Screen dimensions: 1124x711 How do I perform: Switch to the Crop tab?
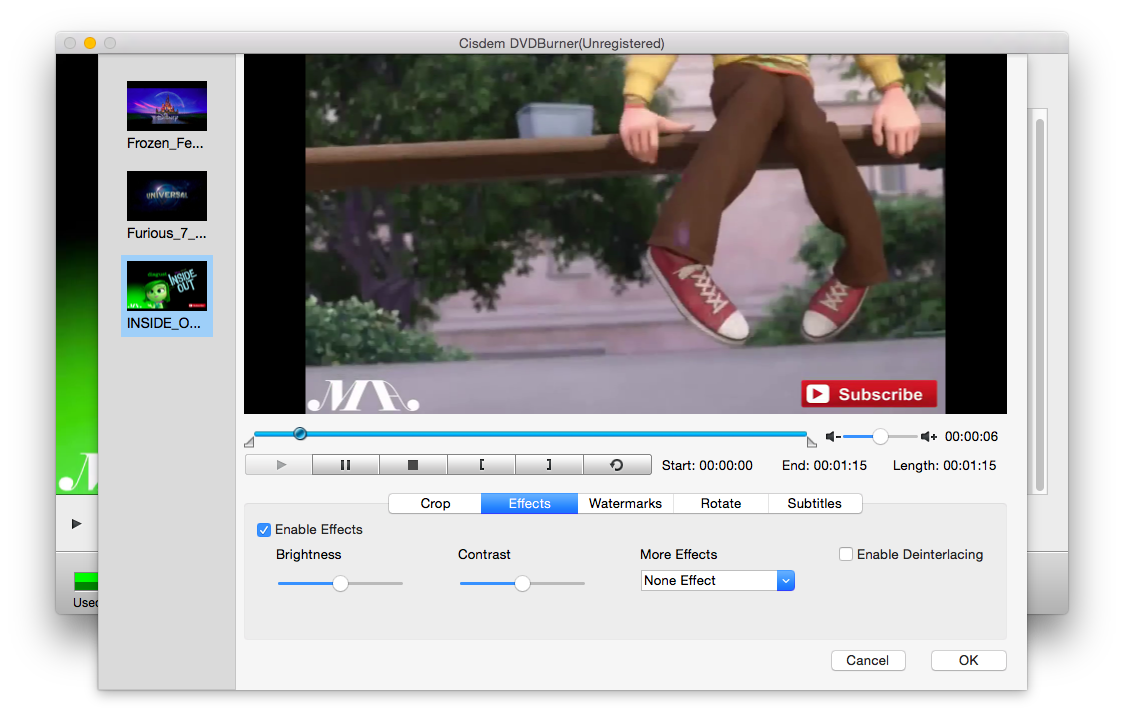pos(435,503)
